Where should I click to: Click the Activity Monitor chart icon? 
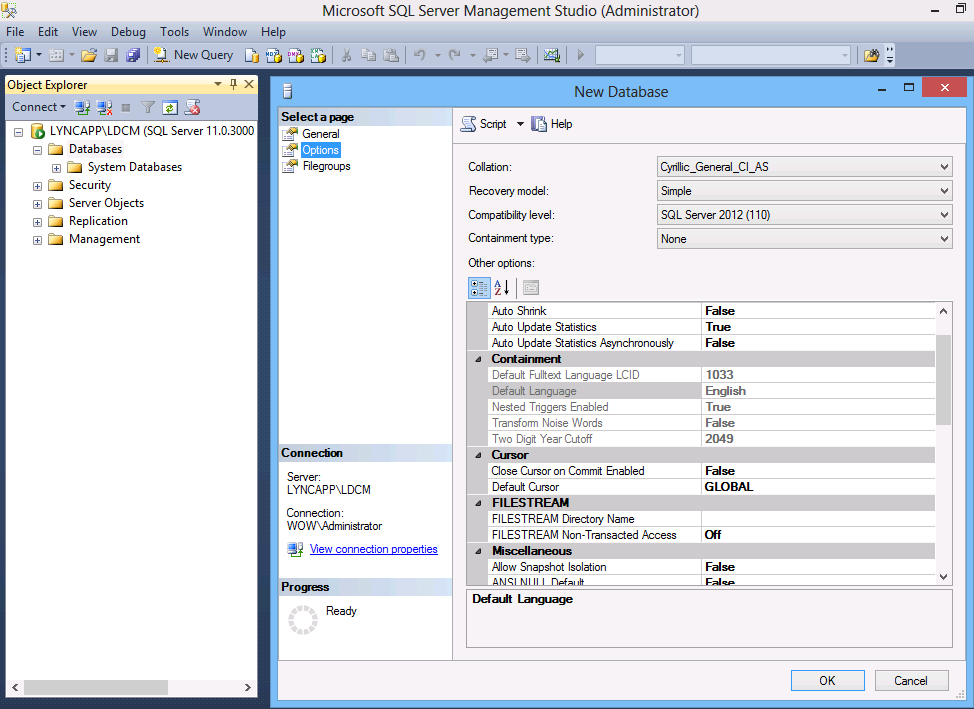click(552, 55)
